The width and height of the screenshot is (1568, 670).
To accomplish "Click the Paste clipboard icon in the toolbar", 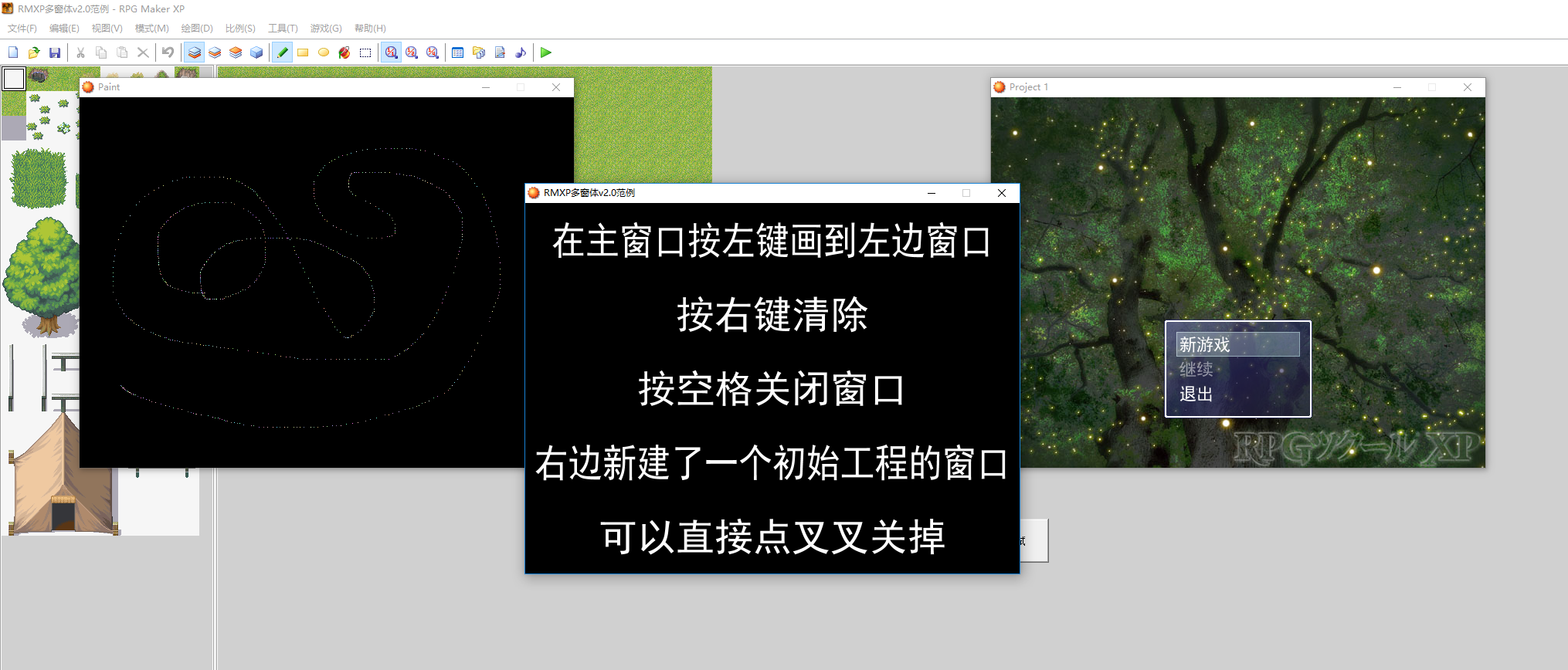I will [x=122, y=52].
